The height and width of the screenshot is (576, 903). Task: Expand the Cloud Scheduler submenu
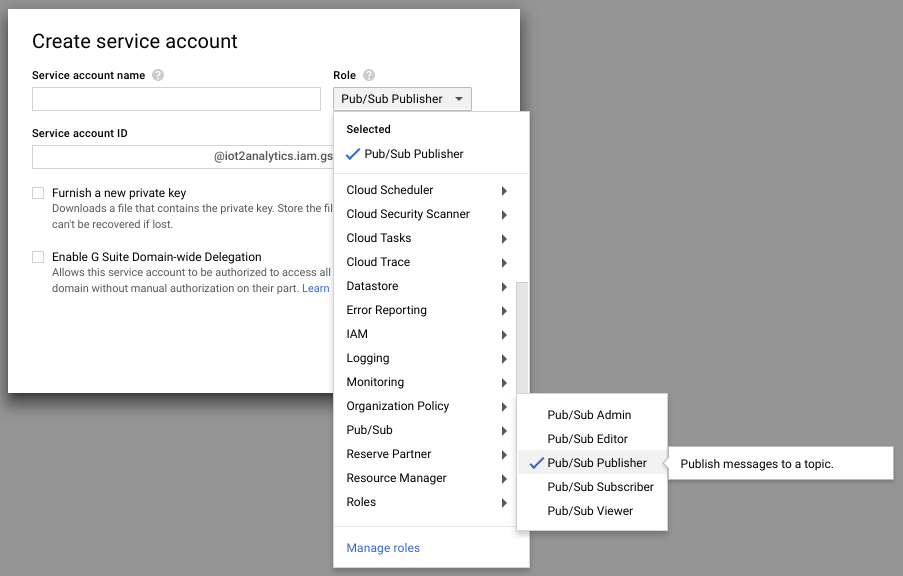pyautogui.click(x=427, y=190)
